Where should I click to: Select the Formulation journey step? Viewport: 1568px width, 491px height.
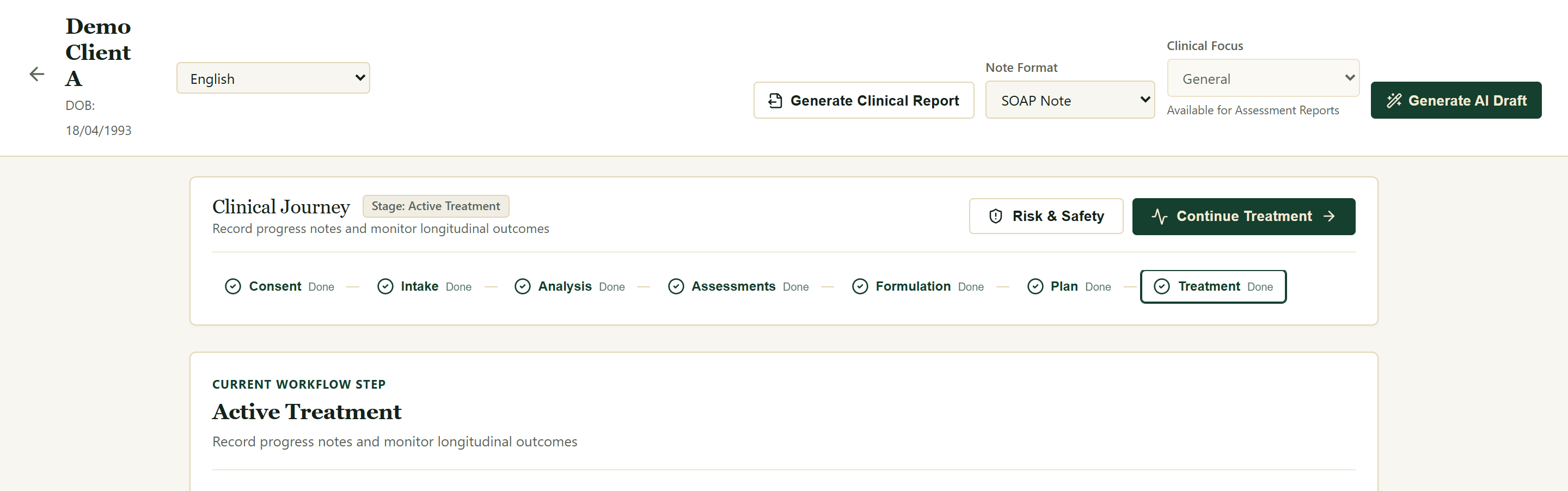[918, 286]
